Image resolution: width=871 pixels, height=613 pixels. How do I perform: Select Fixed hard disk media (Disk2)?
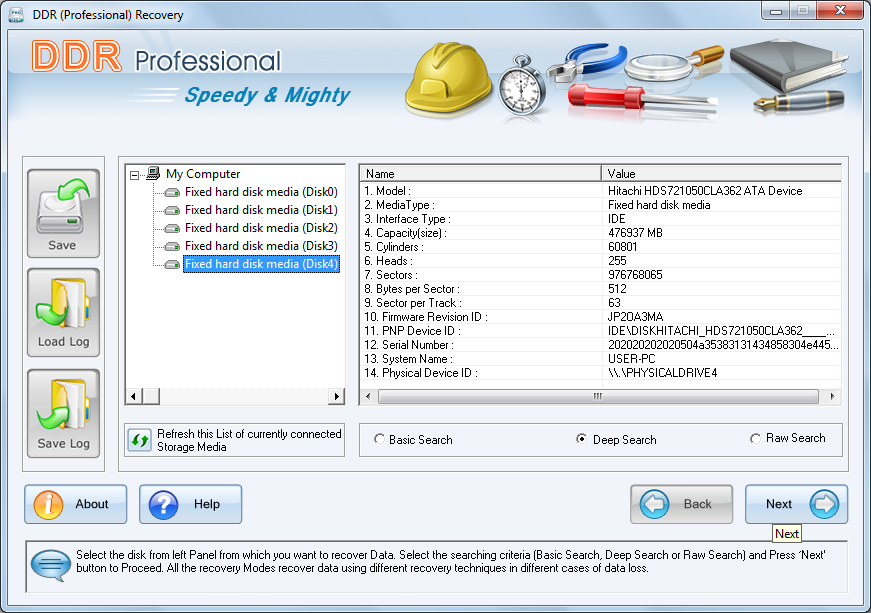click(260, 228)
